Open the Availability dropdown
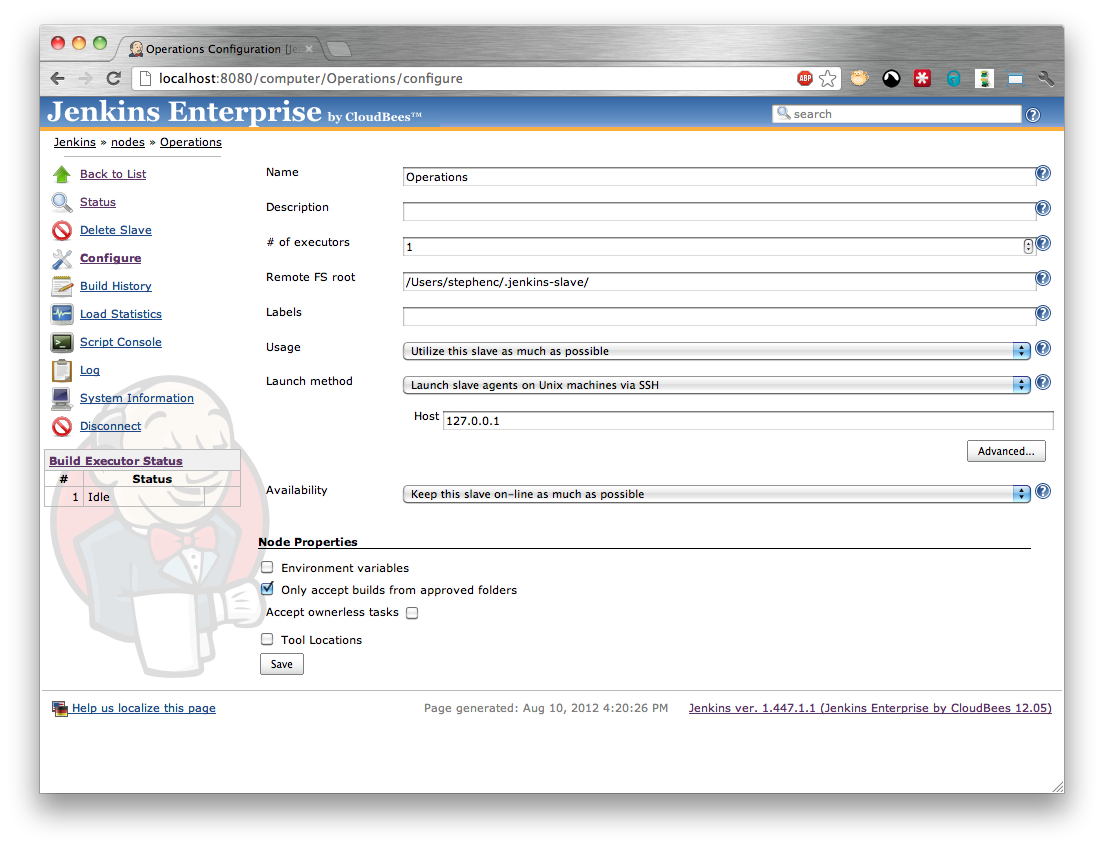Screen dimensions: 1104x848 click(716, 494)
